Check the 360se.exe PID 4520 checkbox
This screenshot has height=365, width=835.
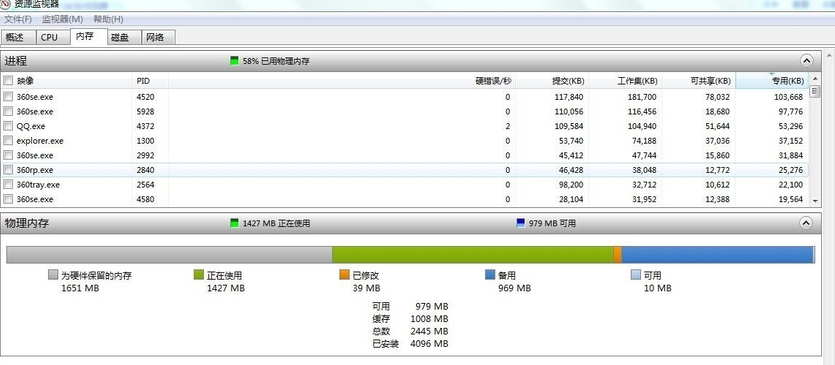pos(8,96)
